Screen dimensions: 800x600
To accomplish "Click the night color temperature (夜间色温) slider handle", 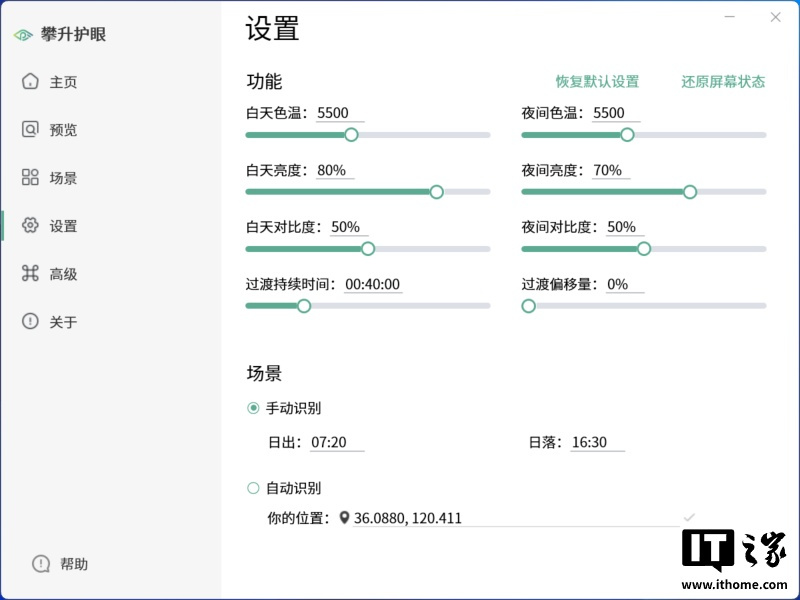I will 627,135.
